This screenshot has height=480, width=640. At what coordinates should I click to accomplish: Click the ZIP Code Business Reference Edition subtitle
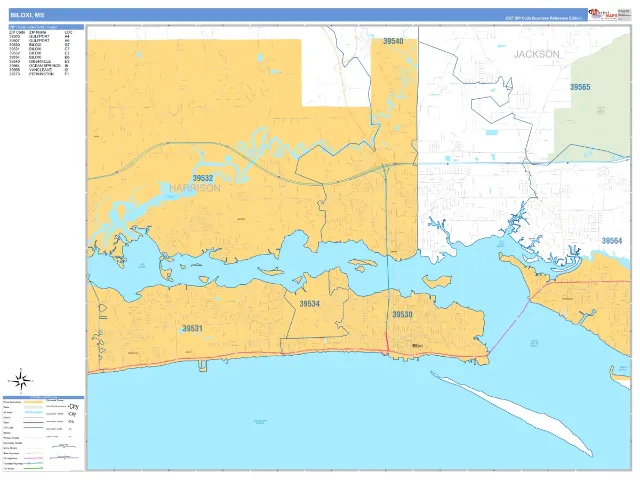(x=543, y=18)
